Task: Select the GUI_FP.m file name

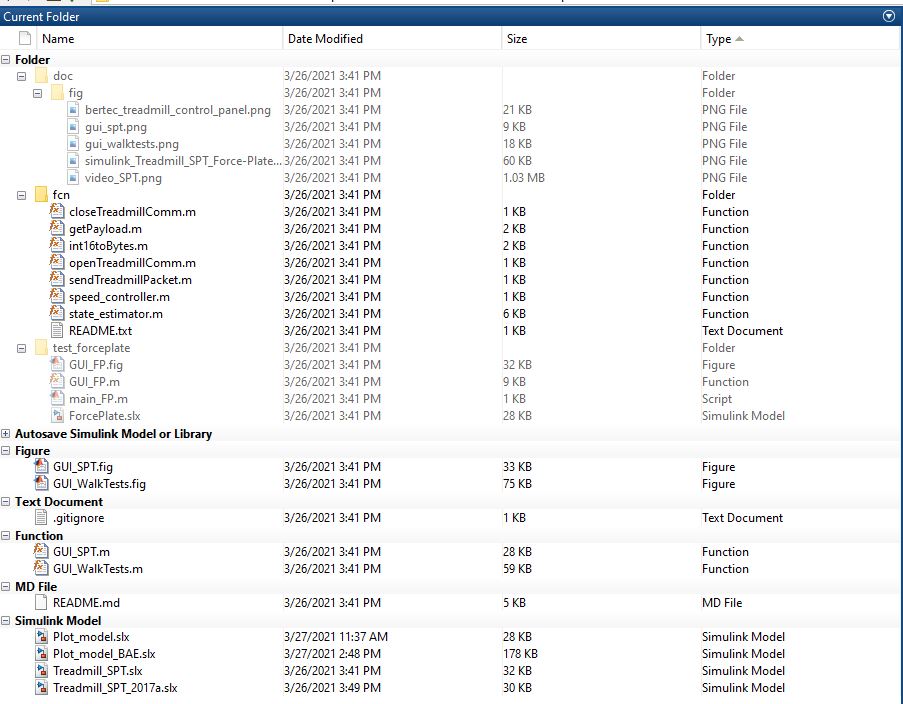Action: (x=94, y=381)
